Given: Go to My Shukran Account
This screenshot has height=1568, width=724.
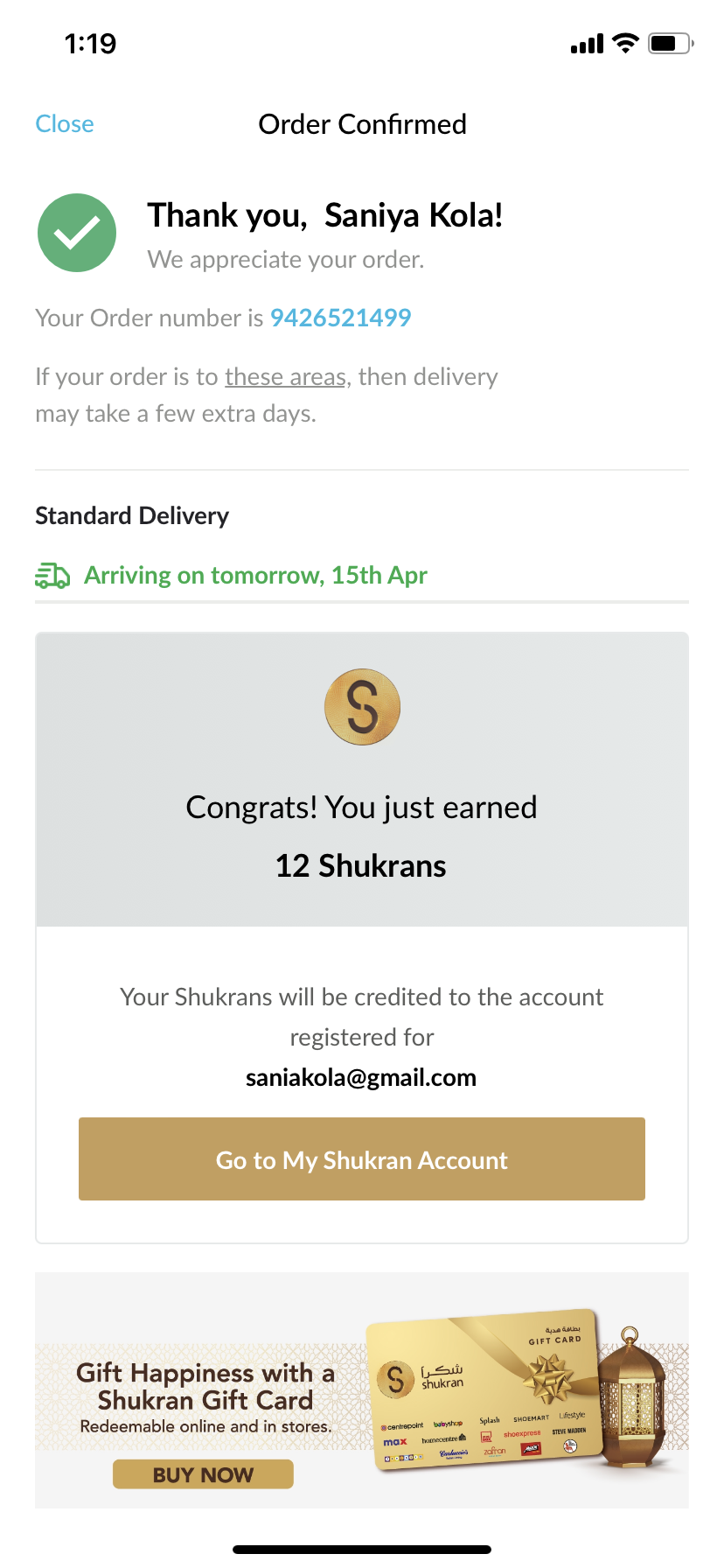Looking at the screenshot, I should (362, 1159).
